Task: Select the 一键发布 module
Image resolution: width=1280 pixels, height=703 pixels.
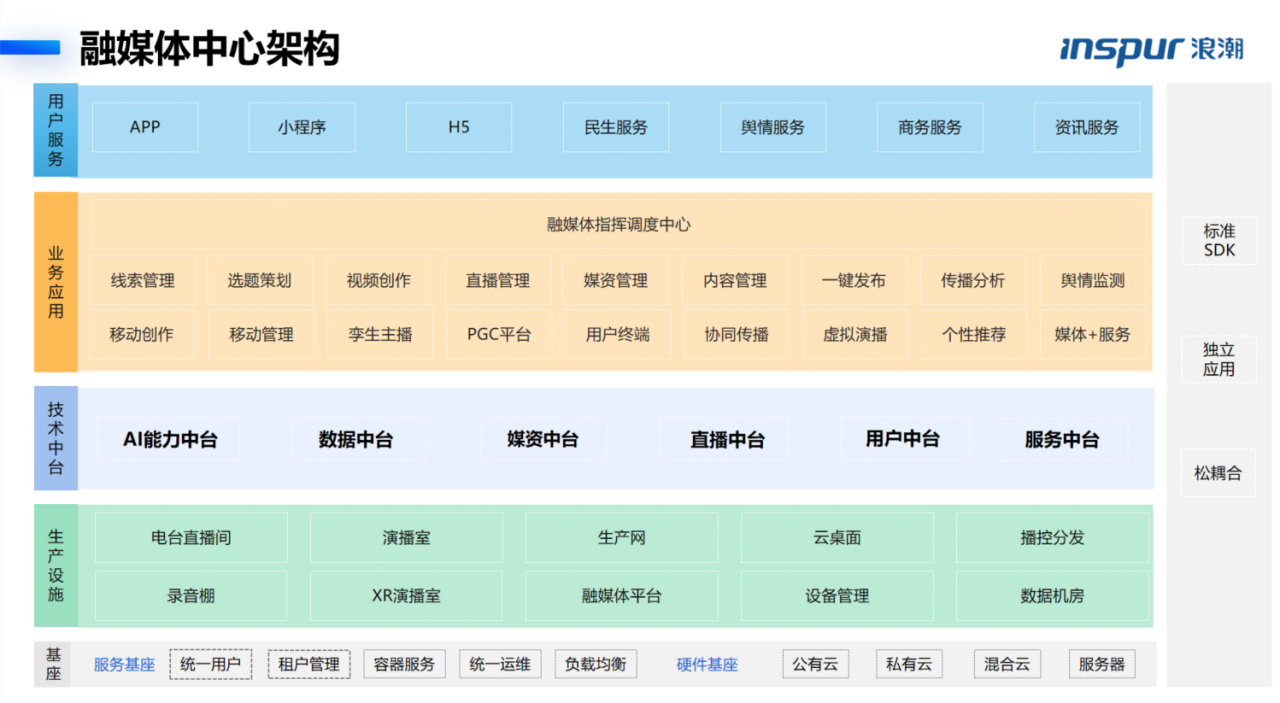Action: [x=854, y=281]
